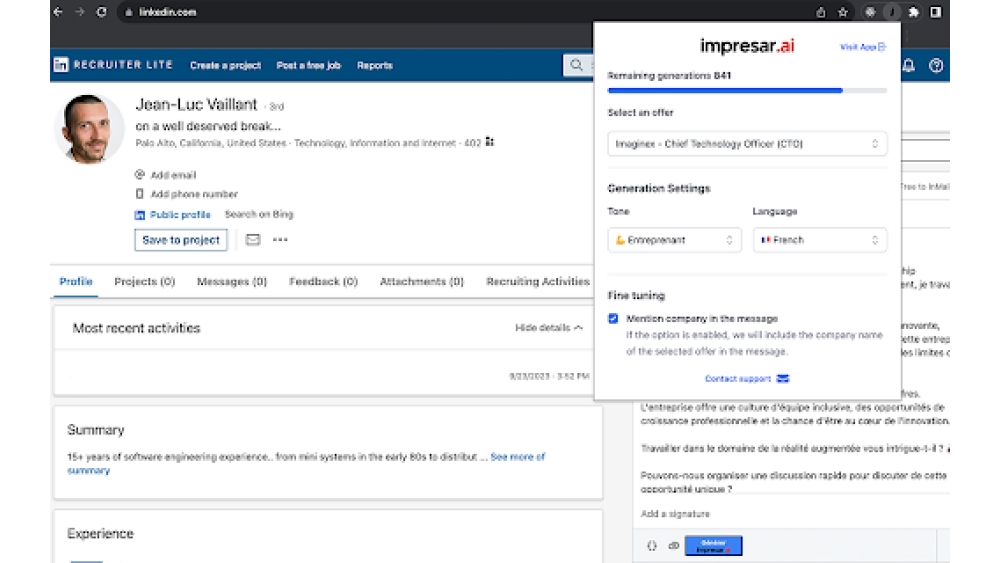Collapse activities with Hide details
Image resolution: width=1000 pixels, height=563 pixels.
[548, 328]
